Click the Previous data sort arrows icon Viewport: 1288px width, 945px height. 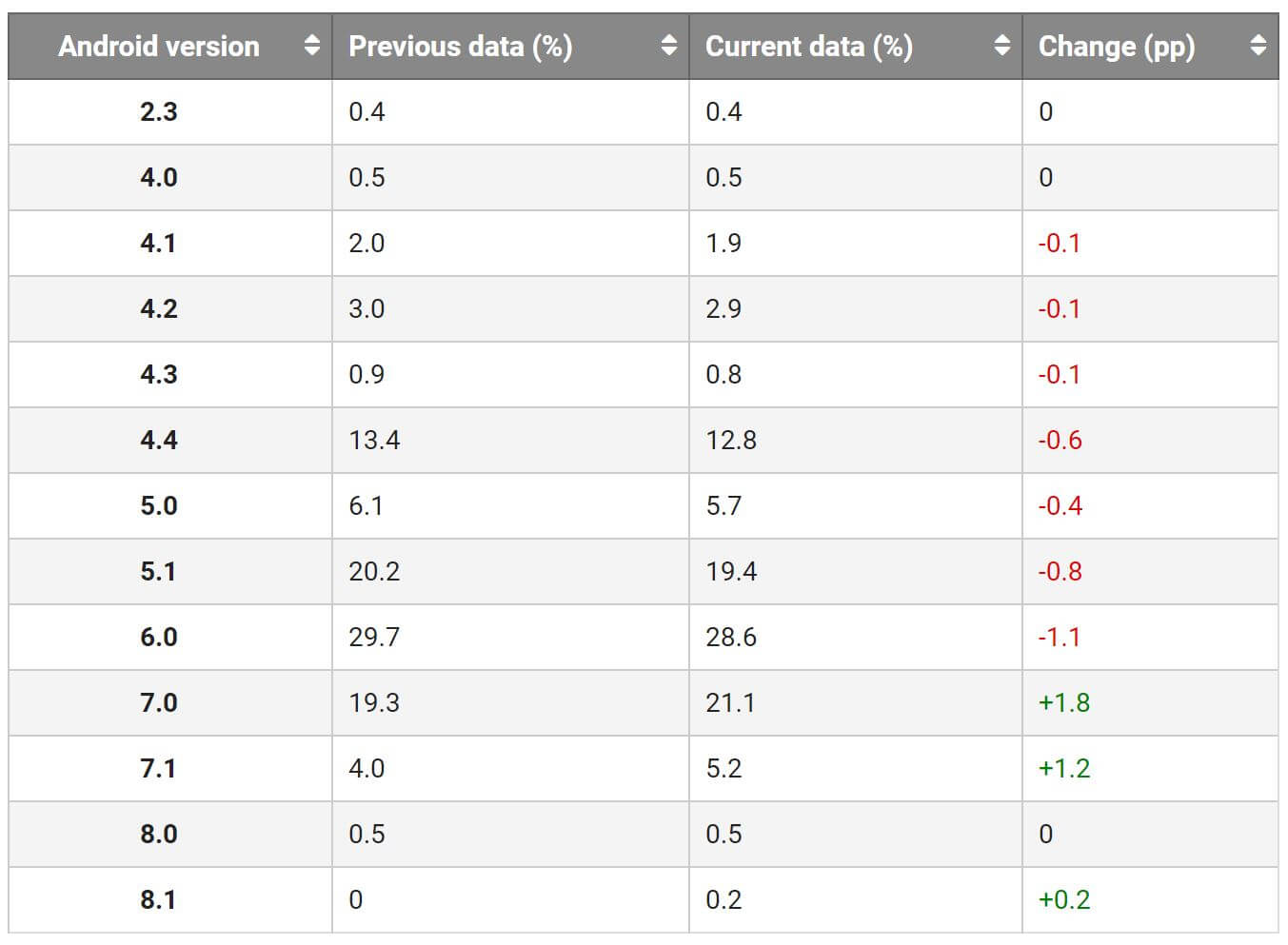(x=669, y=46)
